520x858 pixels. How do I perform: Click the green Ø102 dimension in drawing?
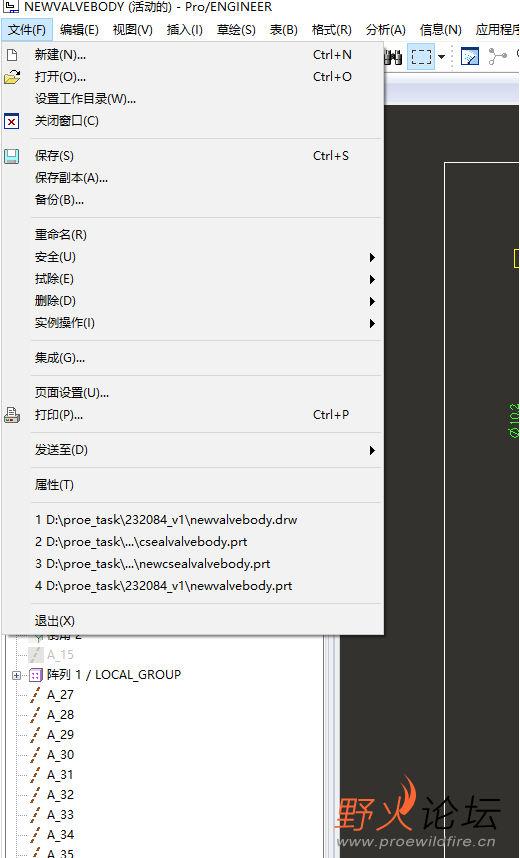515,421
